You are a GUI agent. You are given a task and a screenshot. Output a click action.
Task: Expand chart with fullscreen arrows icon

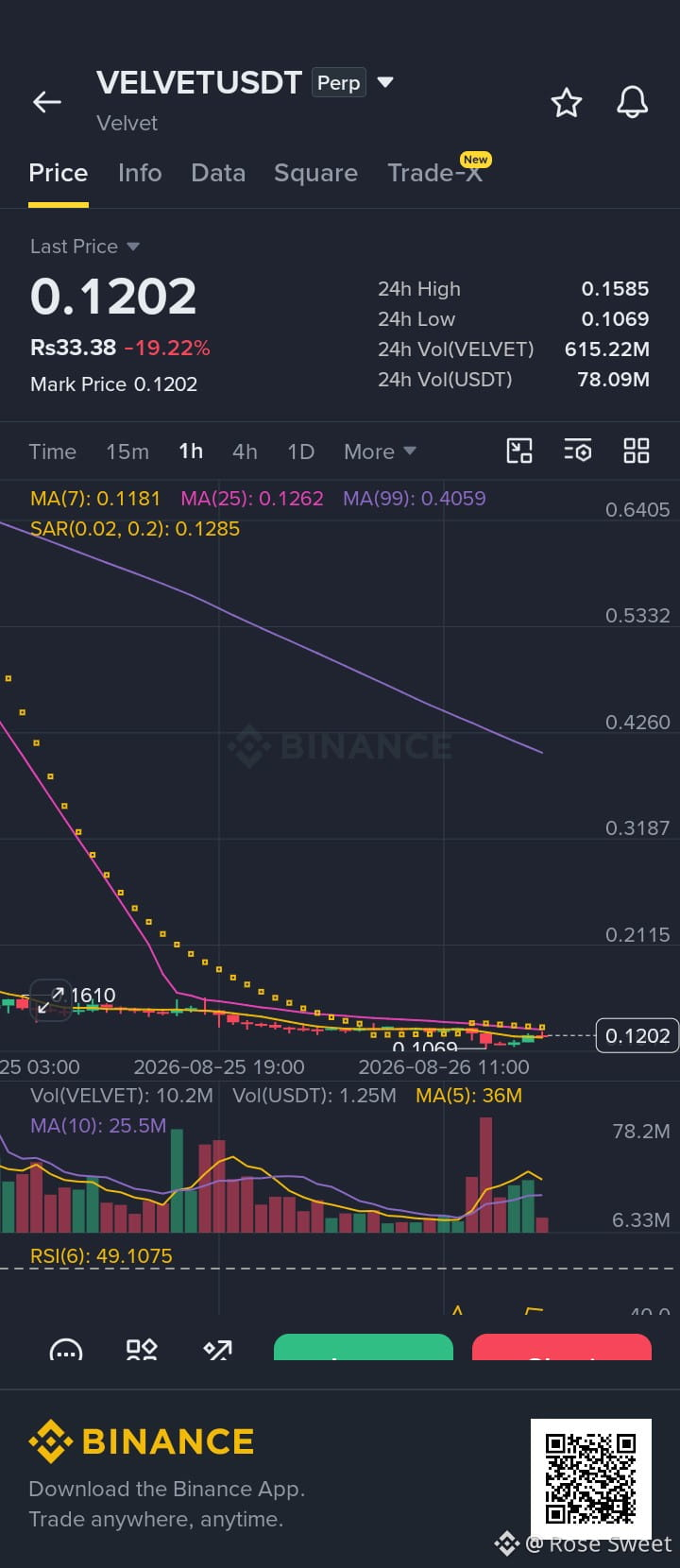click(50, 1001)
